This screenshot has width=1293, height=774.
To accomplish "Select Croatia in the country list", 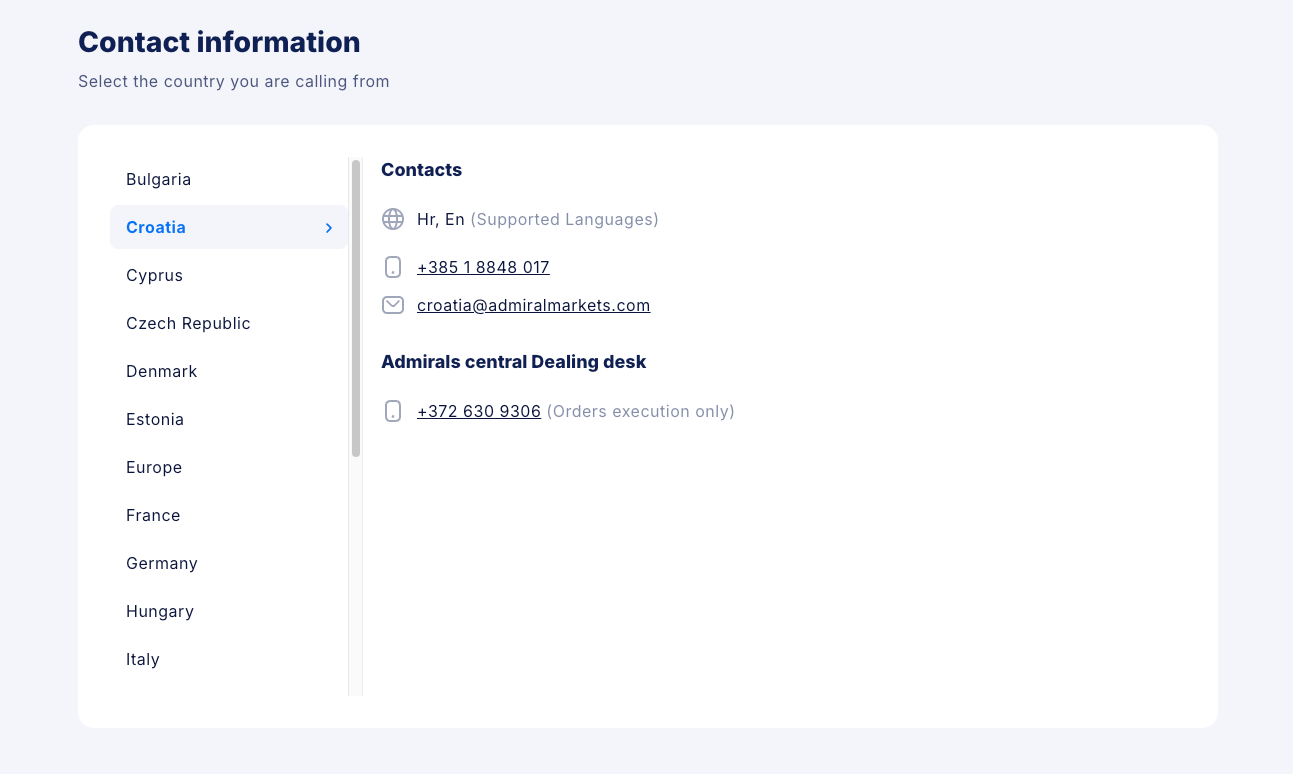I will 156,227.
